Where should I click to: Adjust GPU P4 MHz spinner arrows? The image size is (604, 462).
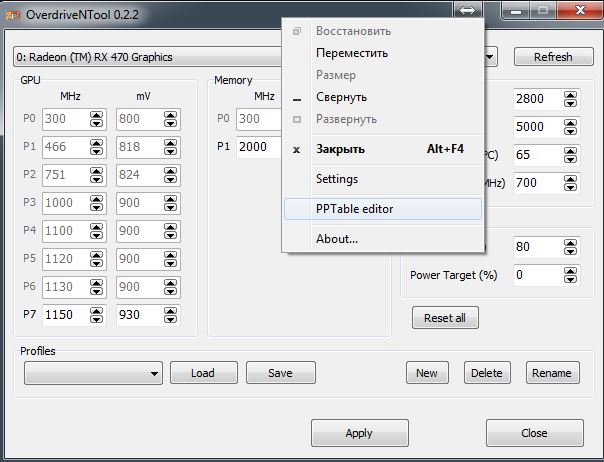pyautogui.click(x=96, y=231)
